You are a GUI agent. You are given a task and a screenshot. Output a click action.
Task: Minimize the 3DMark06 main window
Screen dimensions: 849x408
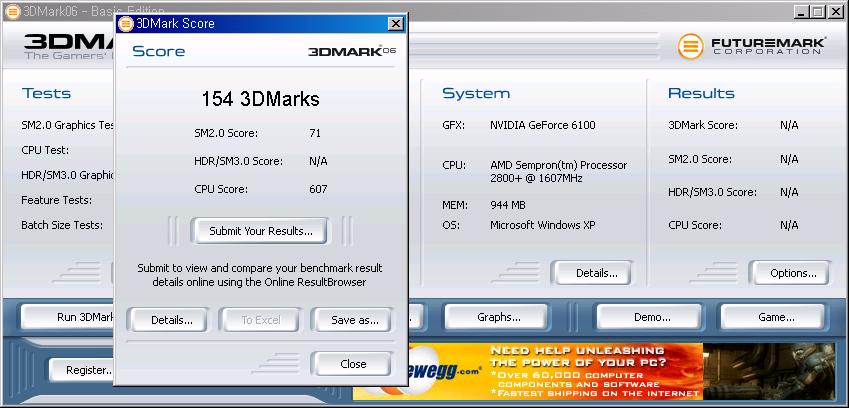point(801,11)
